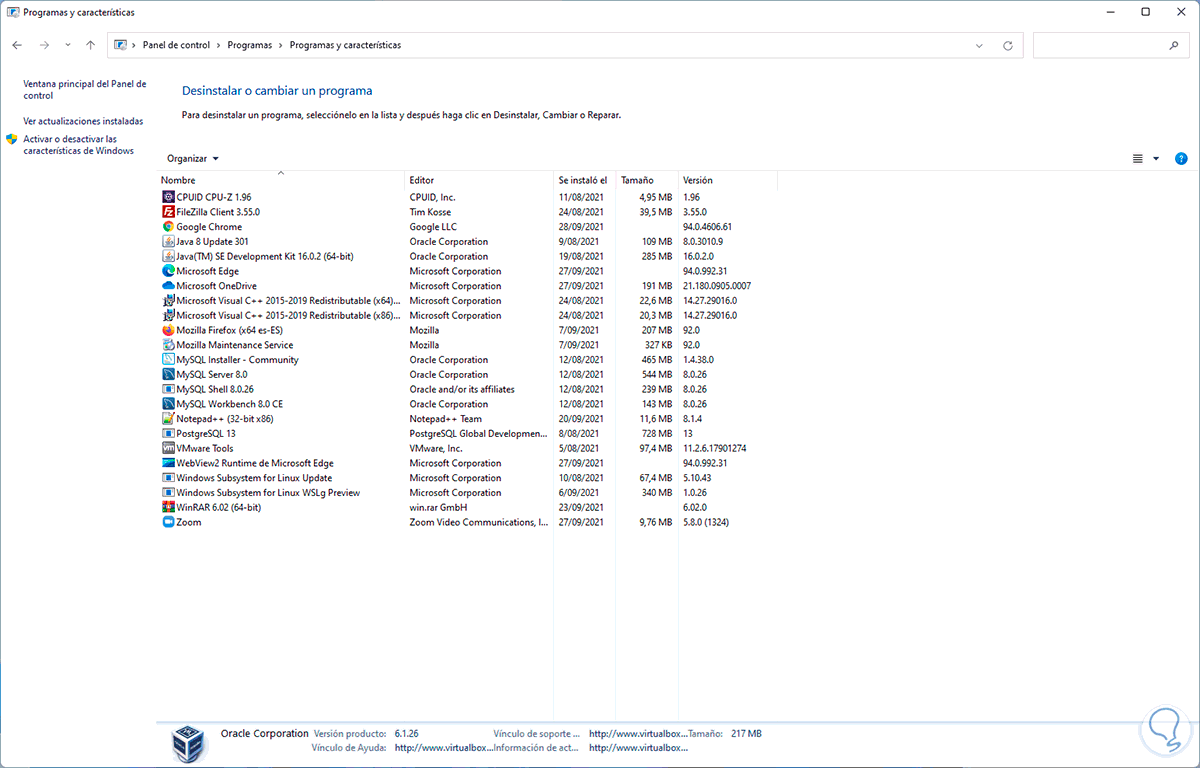This screenshot has width=1200, height=768.
Task: Select the Windows Subsystem for Linux WSLg Preview icon
Action: click(168, 493)
